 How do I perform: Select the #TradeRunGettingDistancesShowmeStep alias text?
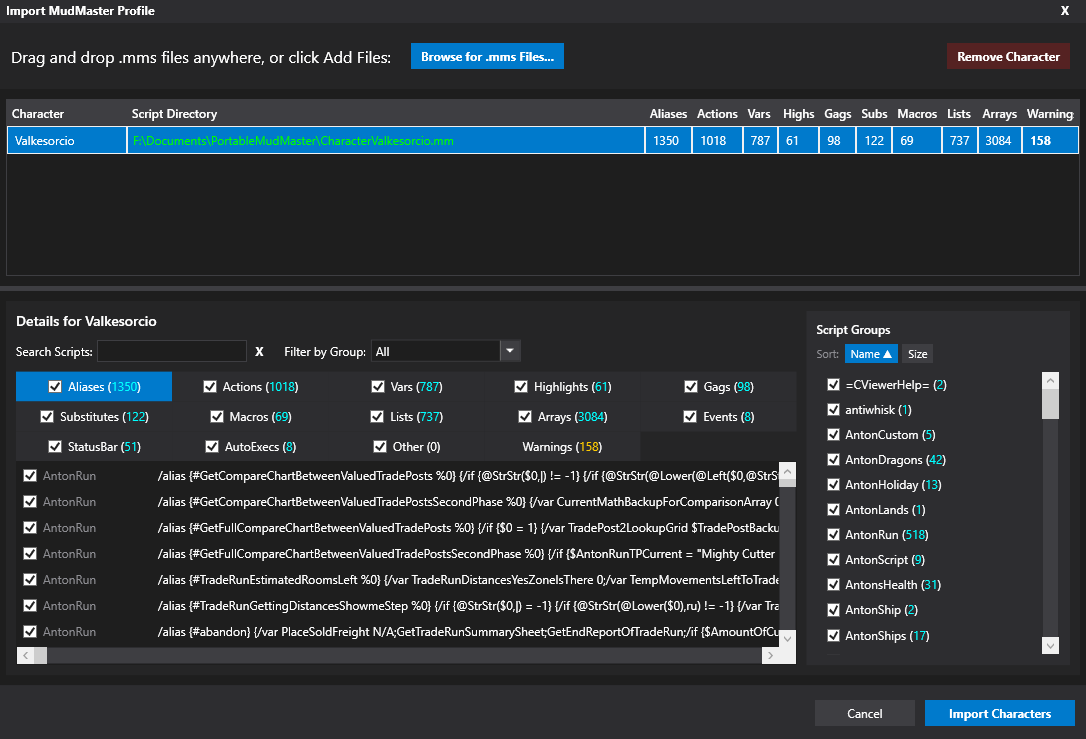[468, 605]
